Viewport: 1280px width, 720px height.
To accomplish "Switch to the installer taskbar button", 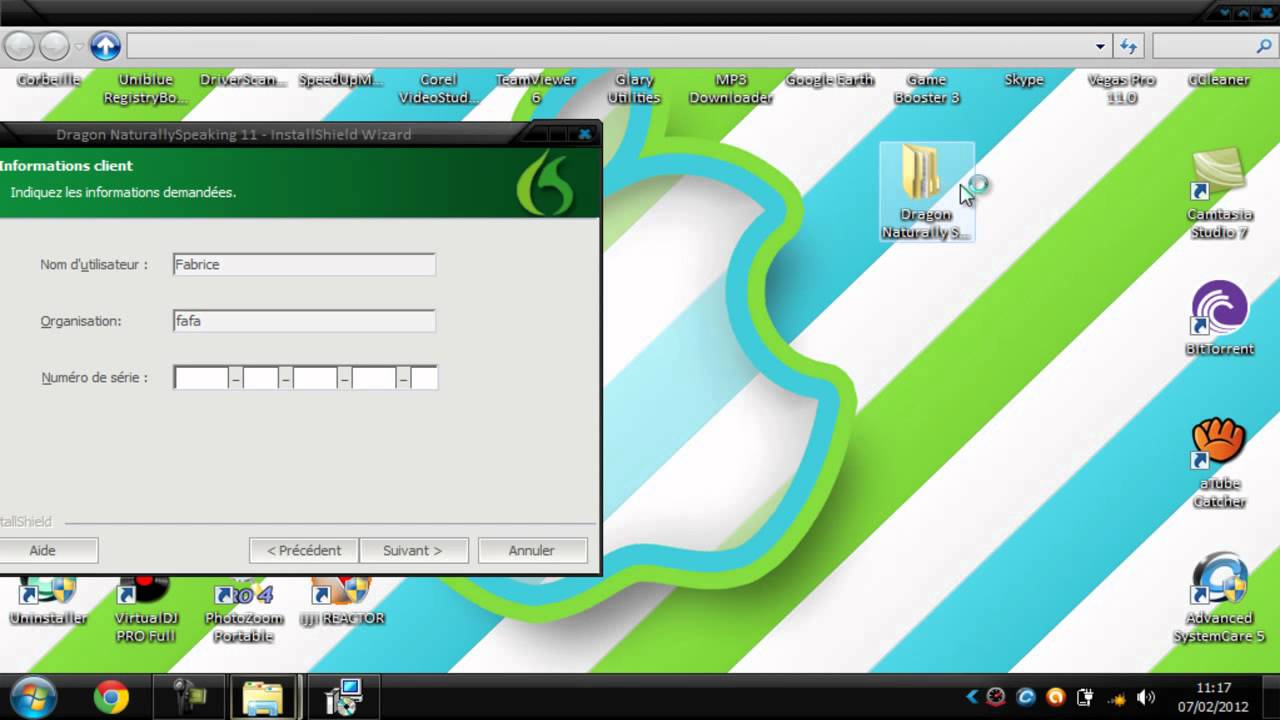I will point(343,697).
